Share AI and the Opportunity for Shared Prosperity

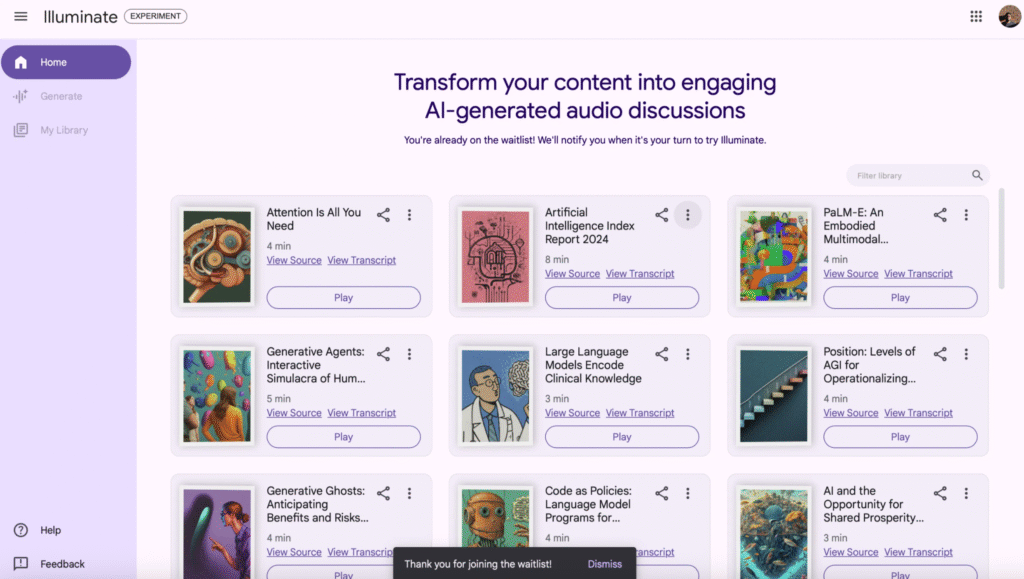(x=940, y=493)
